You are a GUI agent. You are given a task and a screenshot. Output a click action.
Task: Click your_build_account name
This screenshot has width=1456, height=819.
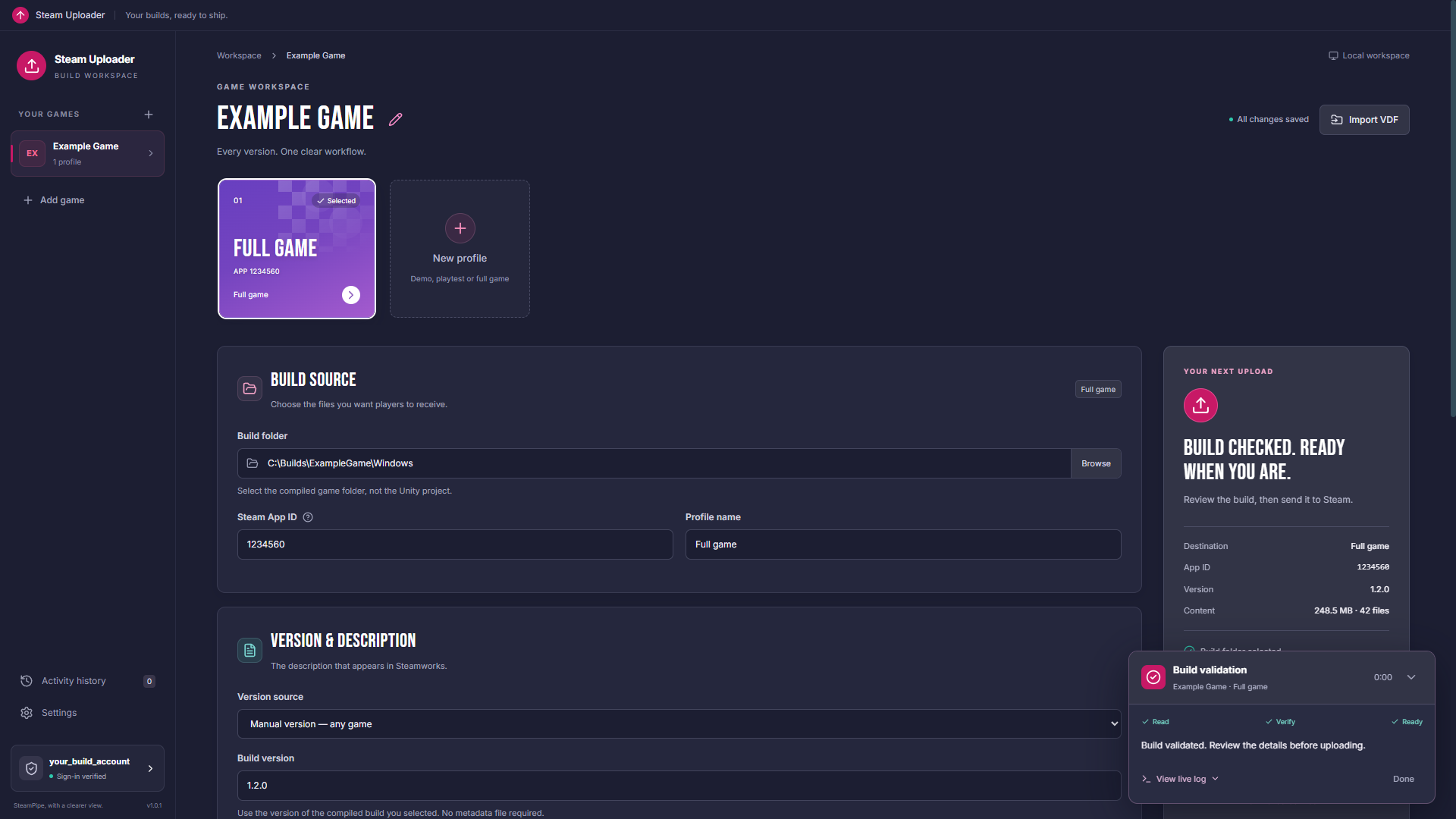tap(89, 761)
